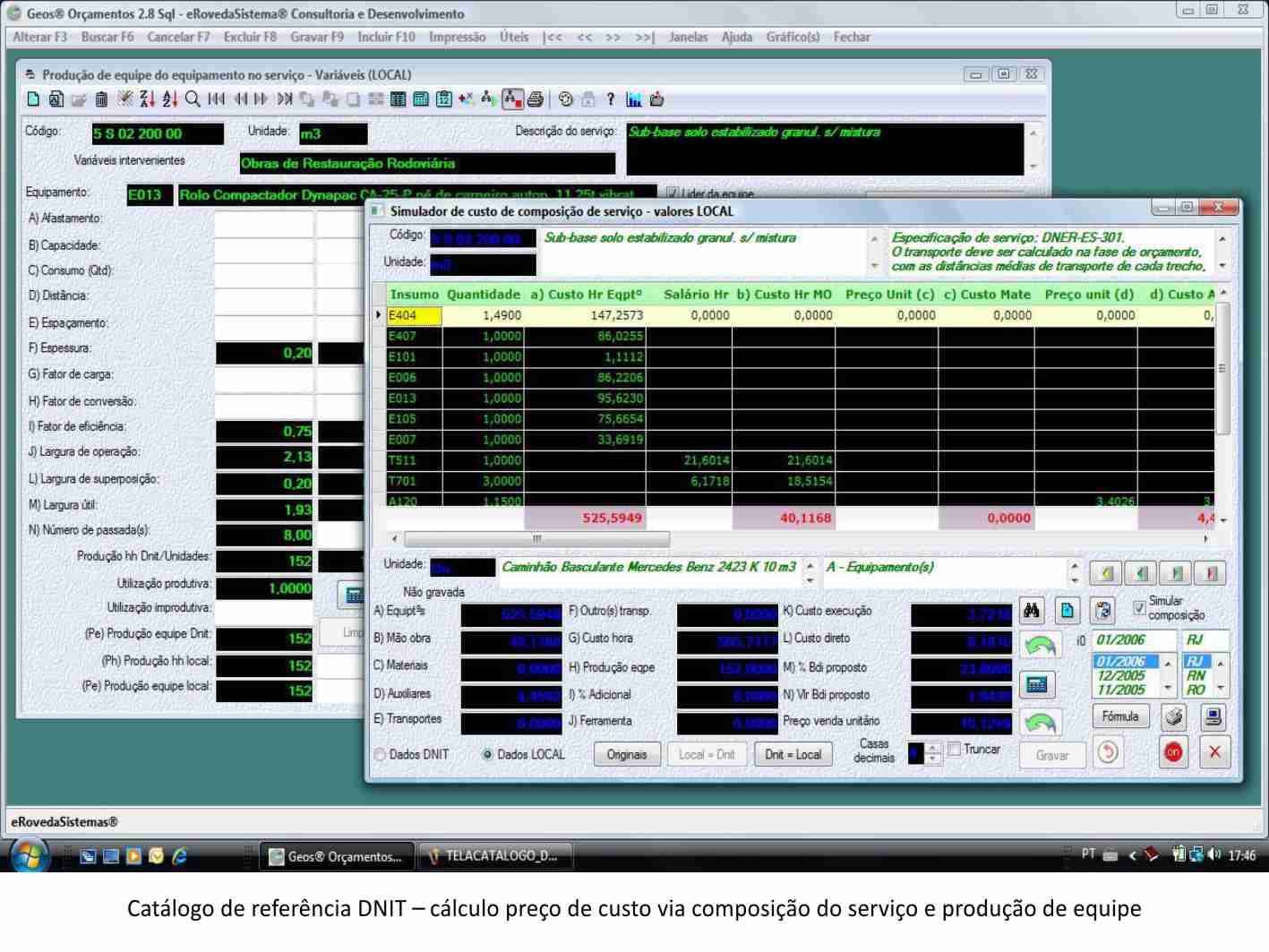Toggle the Líder da equipe checkbox
1269x952 pixels.
tap(673, 193)
